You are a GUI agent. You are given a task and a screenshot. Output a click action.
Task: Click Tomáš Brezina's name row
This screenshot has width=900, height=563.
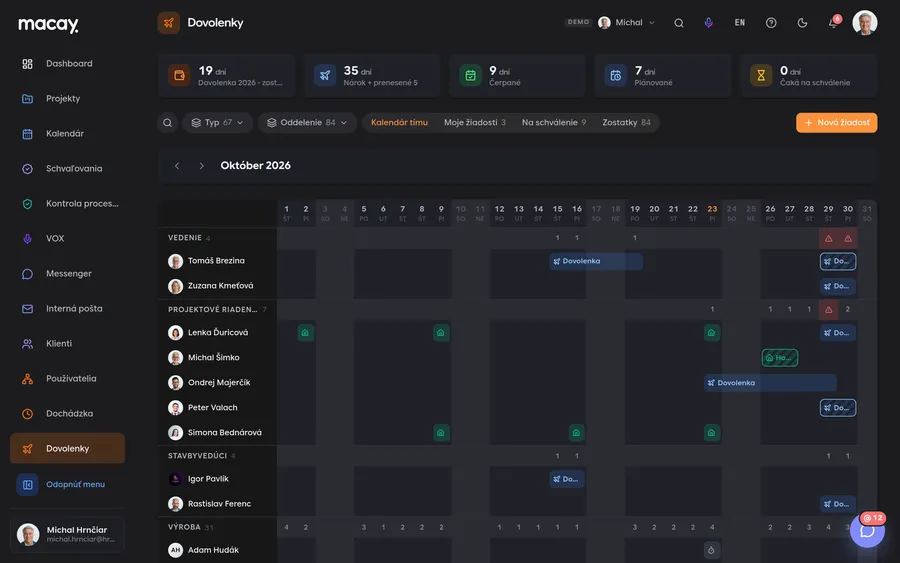tap(218, 261)
